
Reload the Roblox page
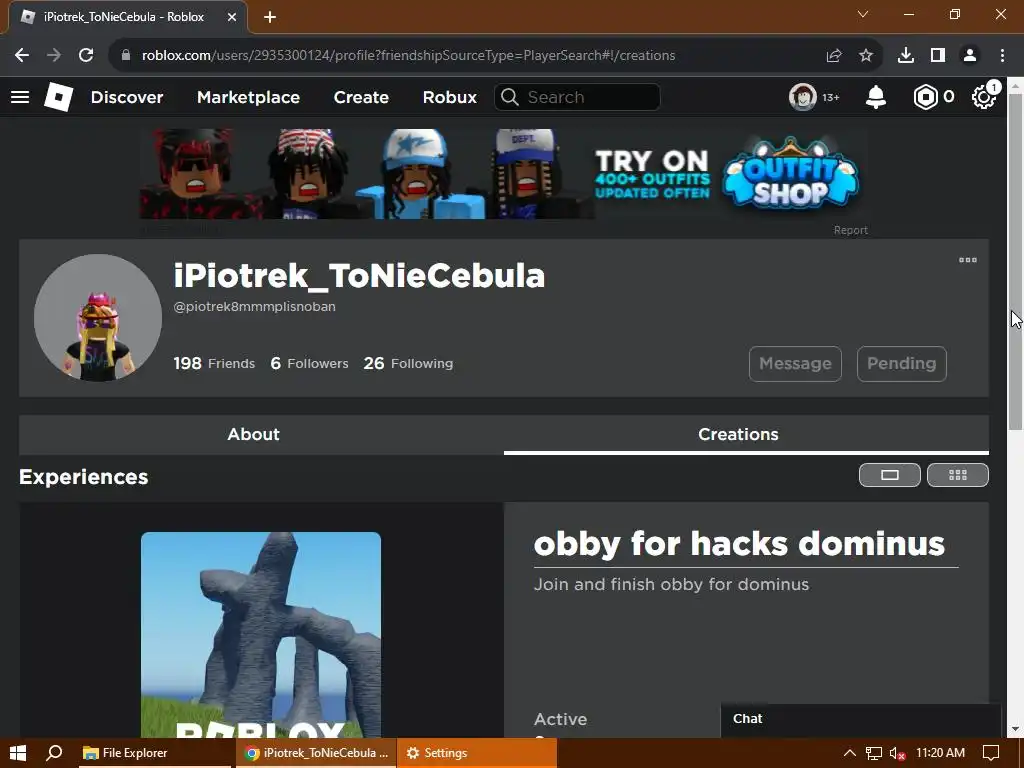[86, 56]
